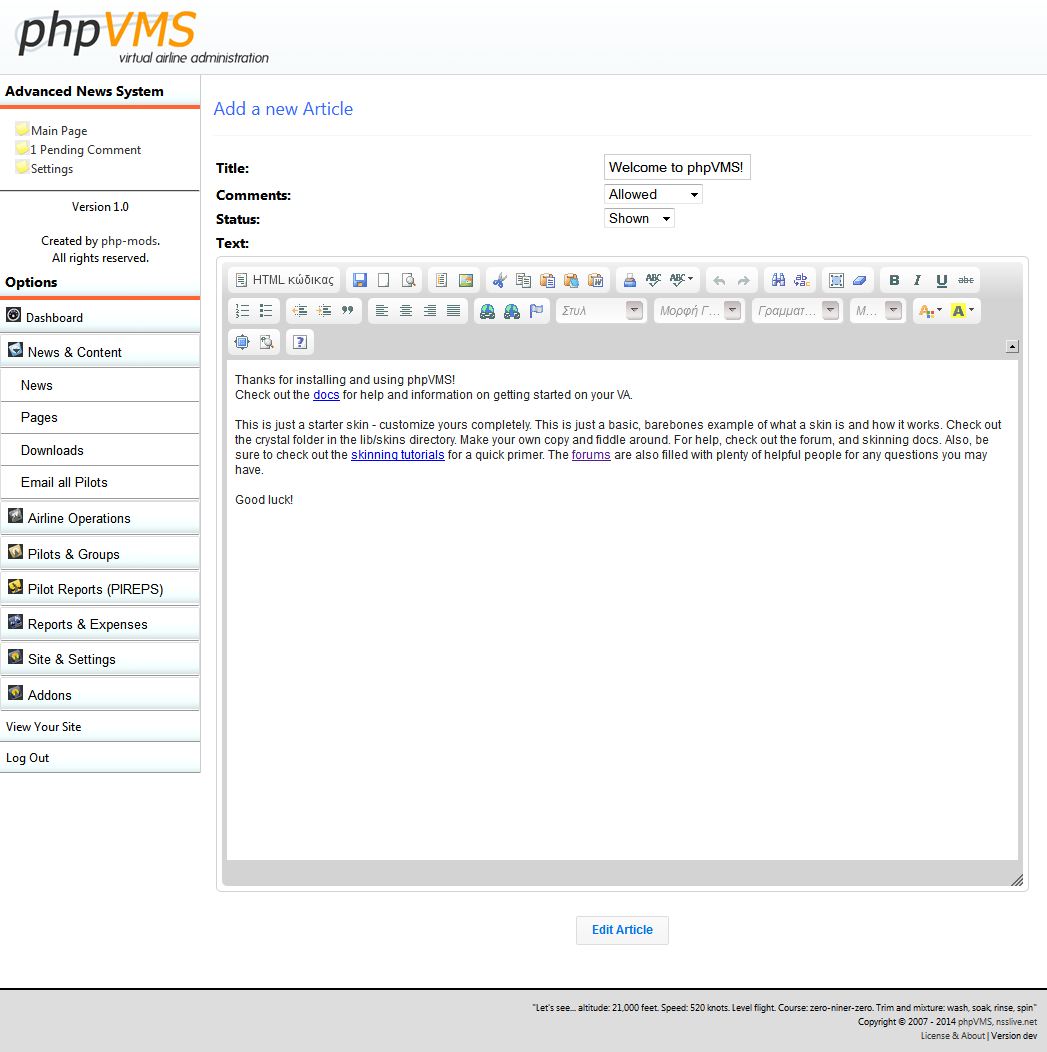Open the Reports & Expenses menu

[101, 623]
